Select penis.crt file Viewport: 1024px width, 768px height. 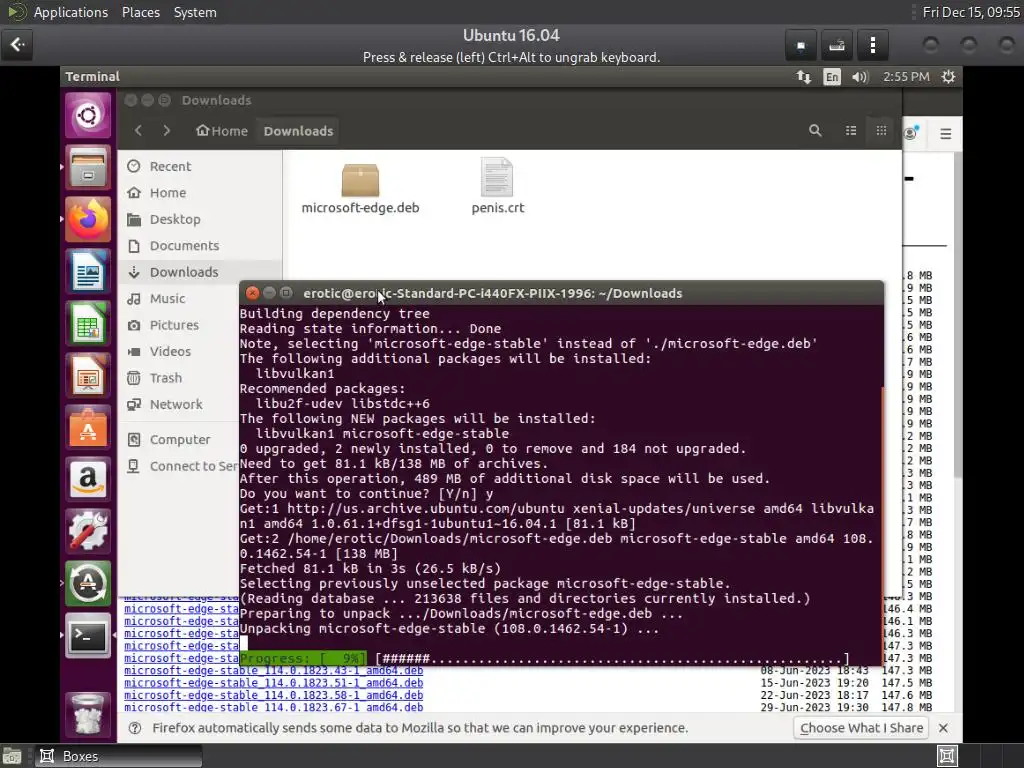click(x=498, y=186)
